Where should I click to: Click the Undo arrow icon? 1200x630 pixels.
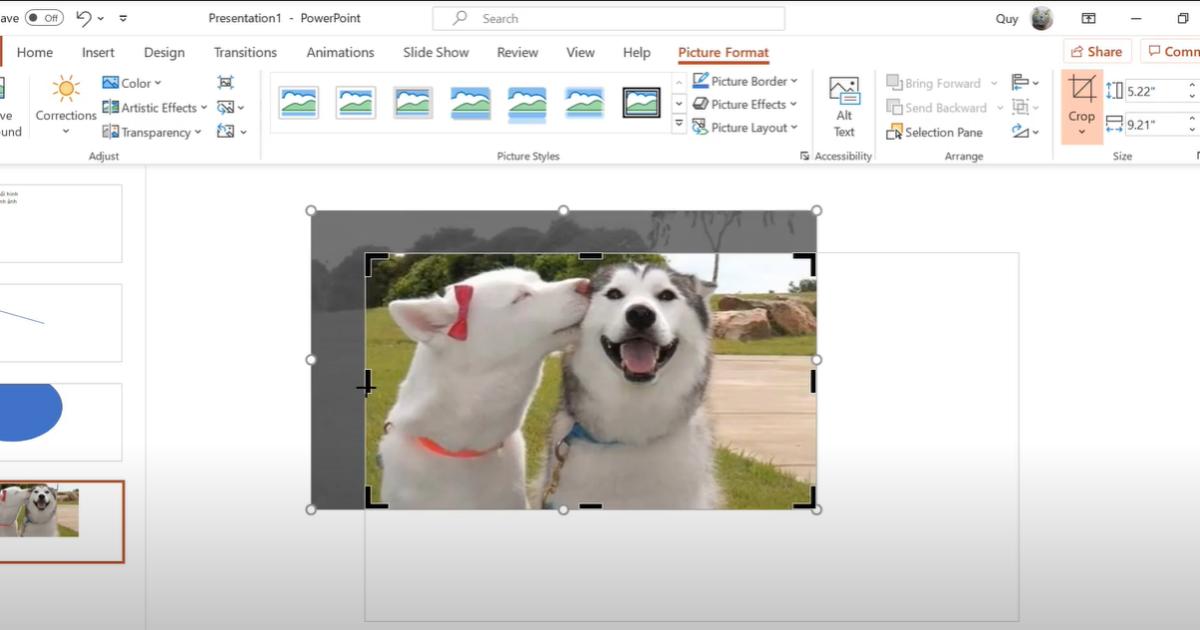[x=84, y=18]
